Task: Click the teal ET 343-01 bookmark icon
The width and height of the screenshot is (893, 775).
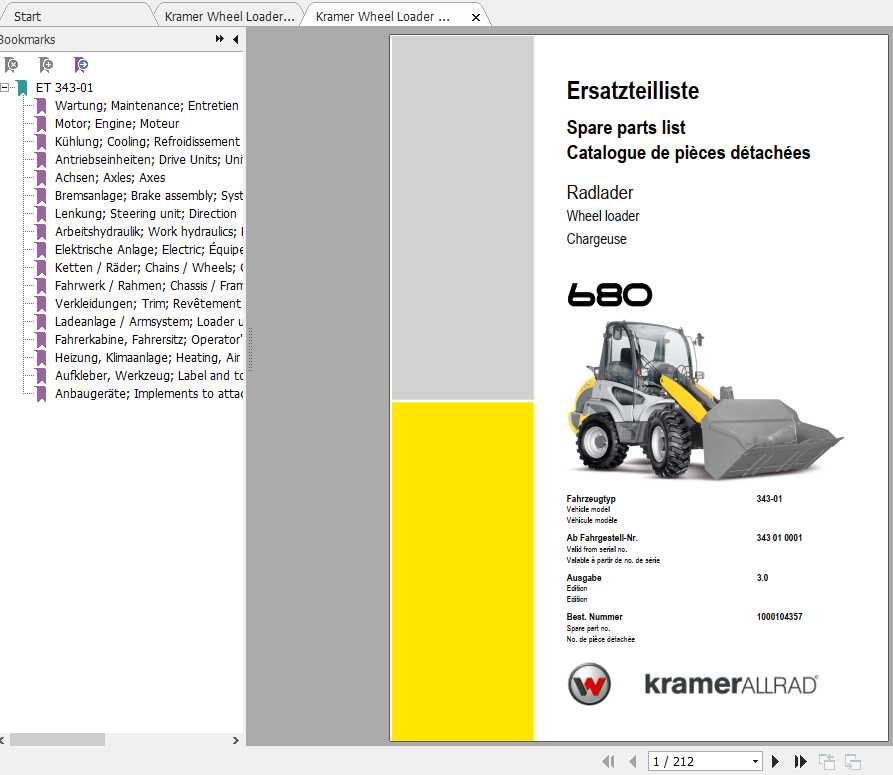Action: [x=22, y=88]
